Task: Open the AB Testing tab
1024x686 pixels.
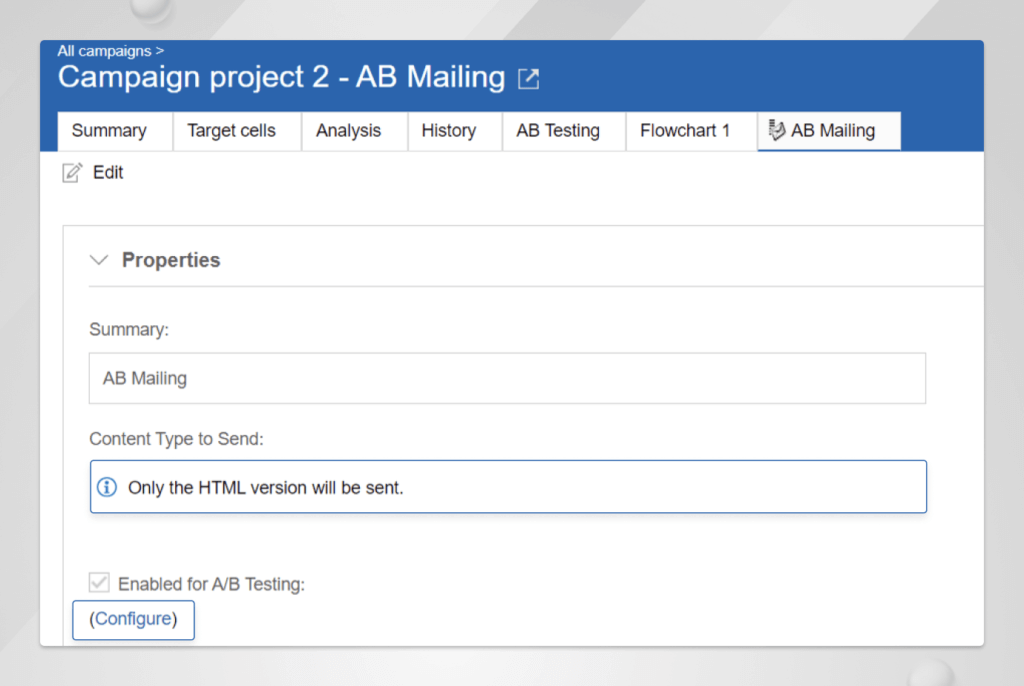Action: 557,130
